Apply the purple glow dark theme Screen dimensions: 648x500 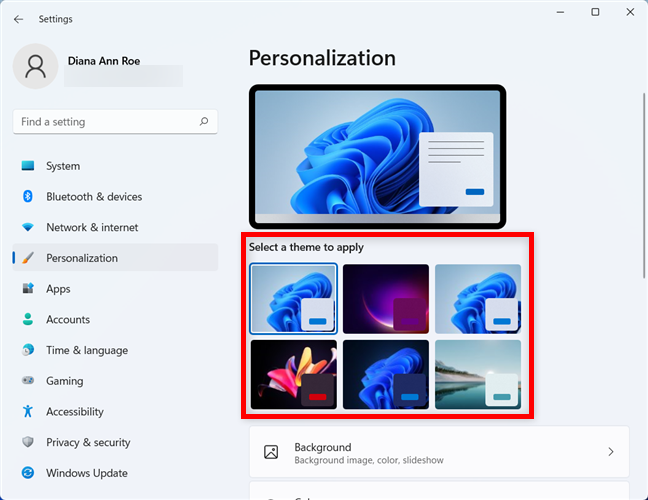click(386, 298)
